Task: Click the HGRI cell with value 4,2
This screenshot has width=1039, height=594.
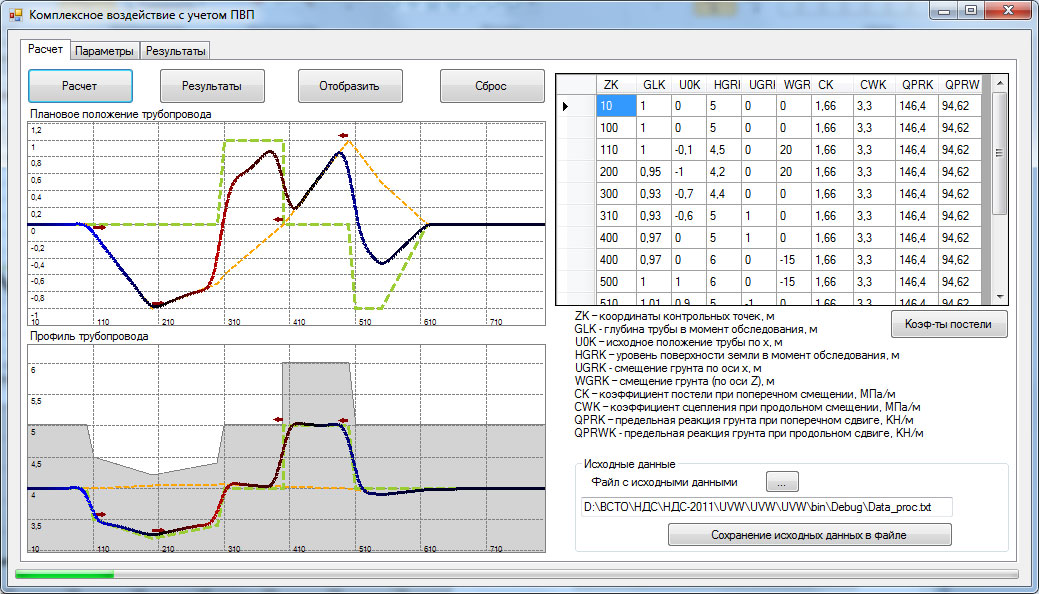Action: [724, 172]
